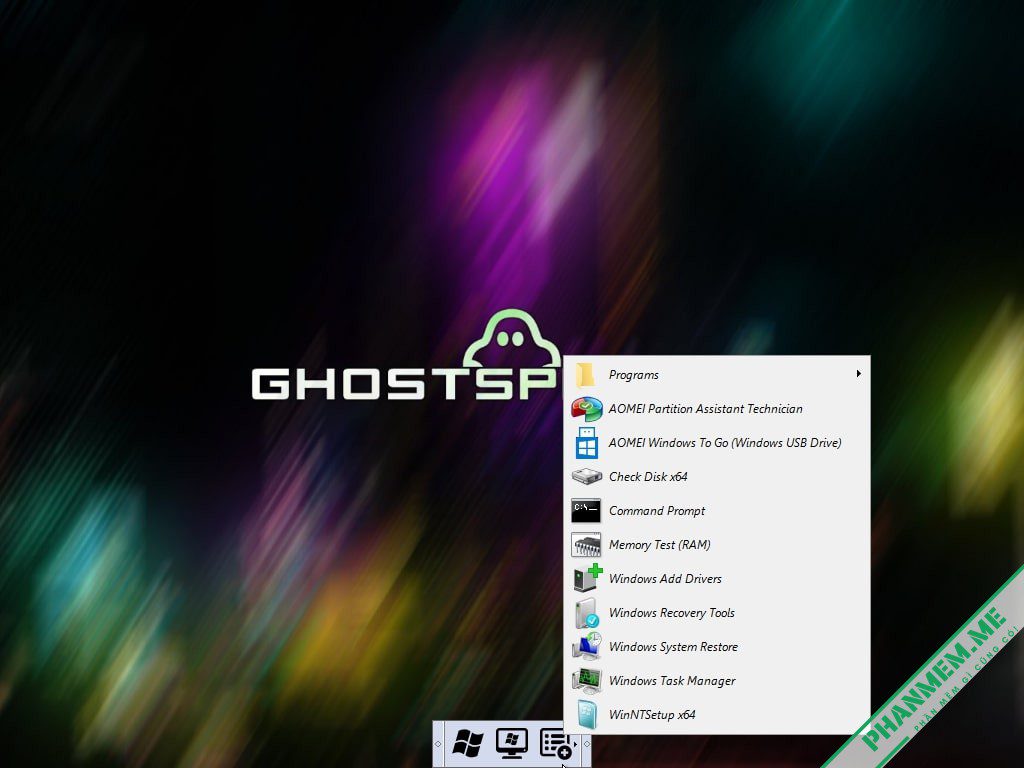The height and width of the screenshot is (768, 1024).
Task: Open Windows Add Drivers
Action: click(x=716, y=579)
